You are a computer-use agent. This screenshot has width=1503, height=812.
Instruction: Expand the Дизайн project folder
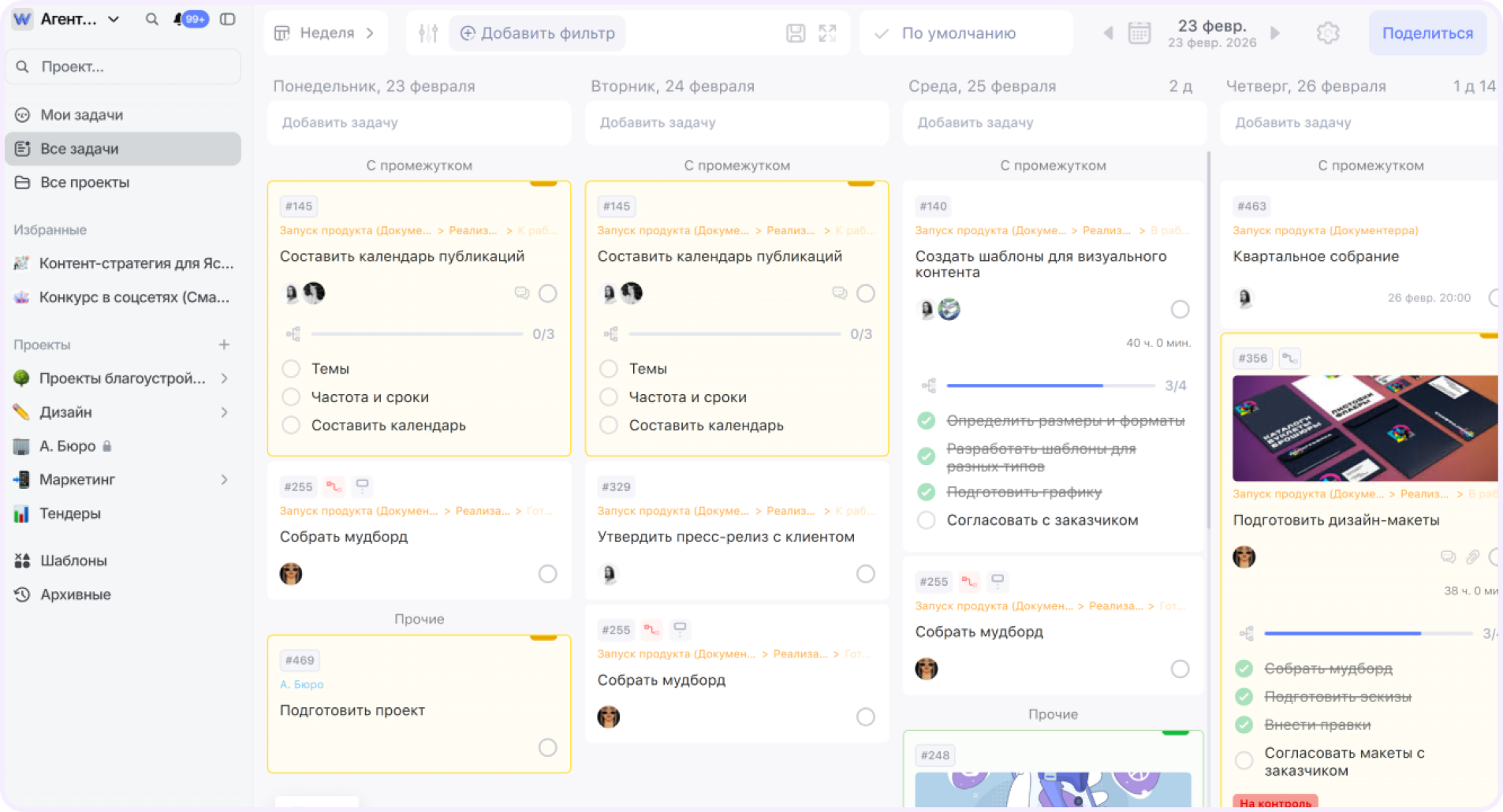coord(225,412)
